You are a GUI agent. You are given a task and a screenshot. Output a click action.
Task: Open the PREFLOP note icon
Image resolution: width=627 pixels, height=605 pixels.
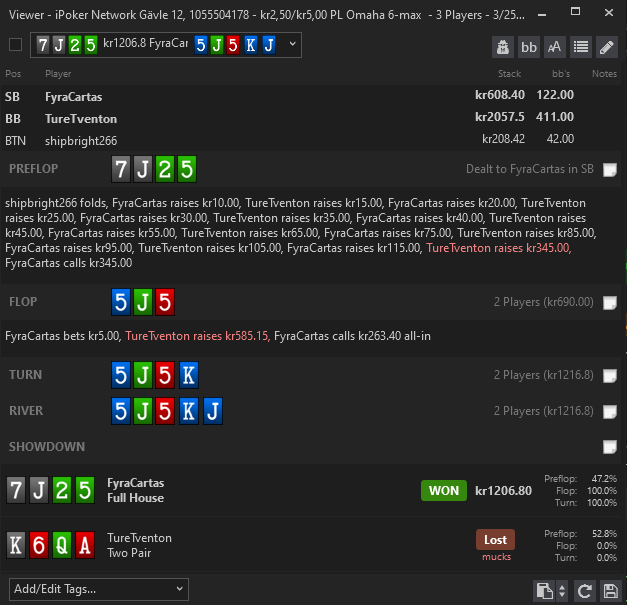(x=609, y=170)
